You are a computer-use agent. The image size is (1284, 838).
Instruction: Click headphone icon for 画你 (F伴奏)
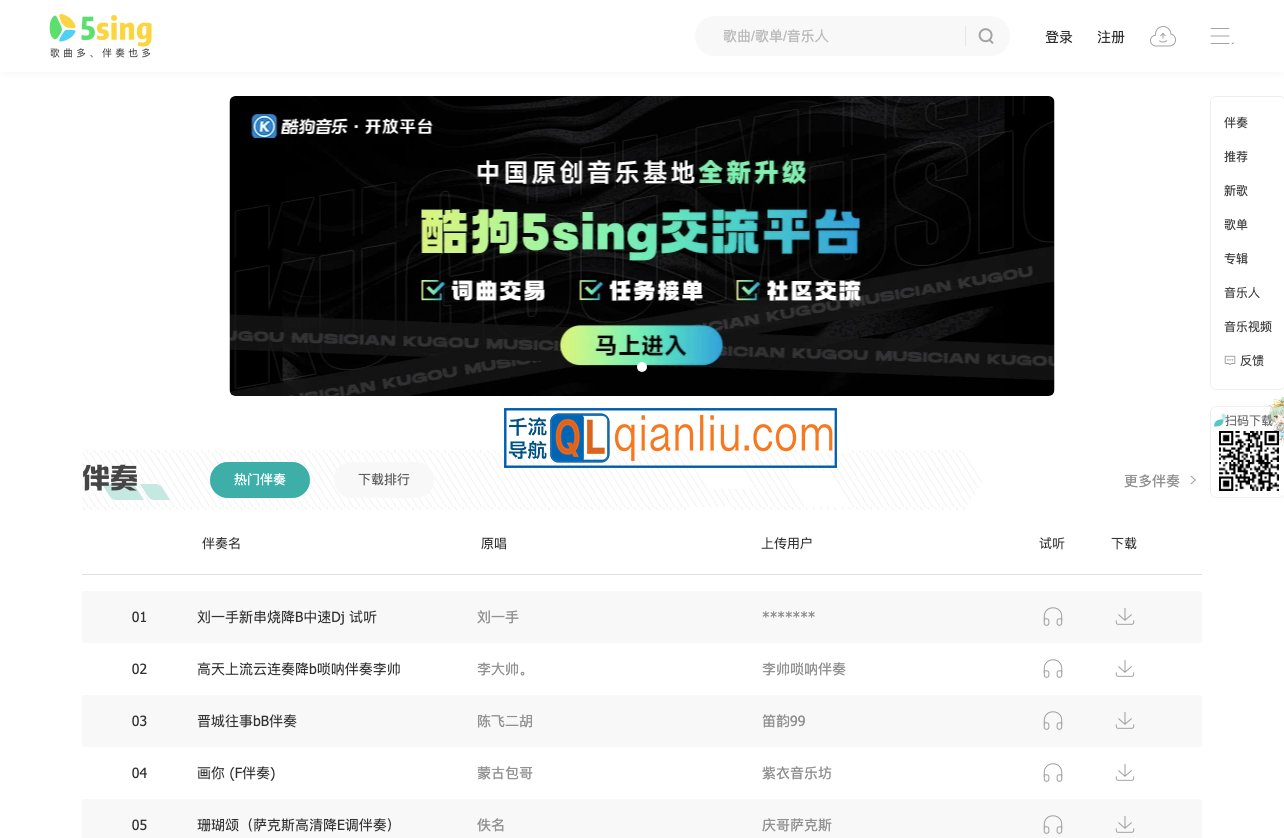(1053, 773)
